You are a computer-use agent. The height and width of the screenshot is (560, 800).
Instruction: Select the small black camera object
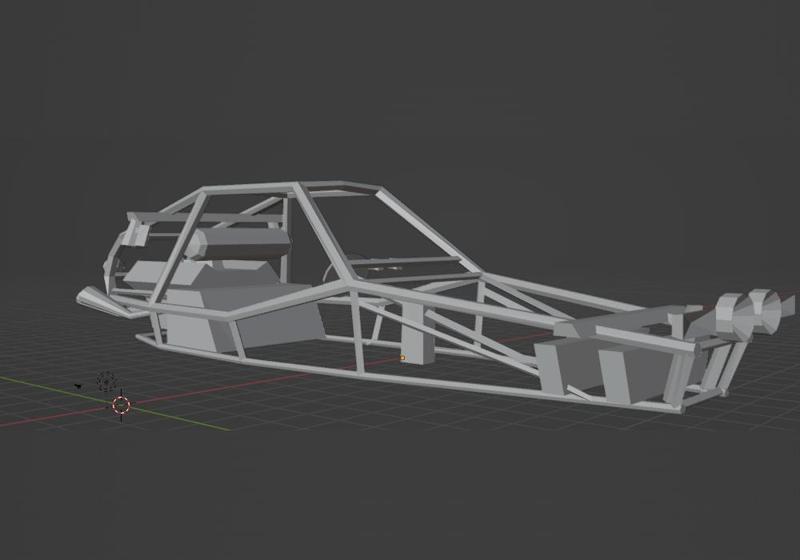[x=78, y=387]
